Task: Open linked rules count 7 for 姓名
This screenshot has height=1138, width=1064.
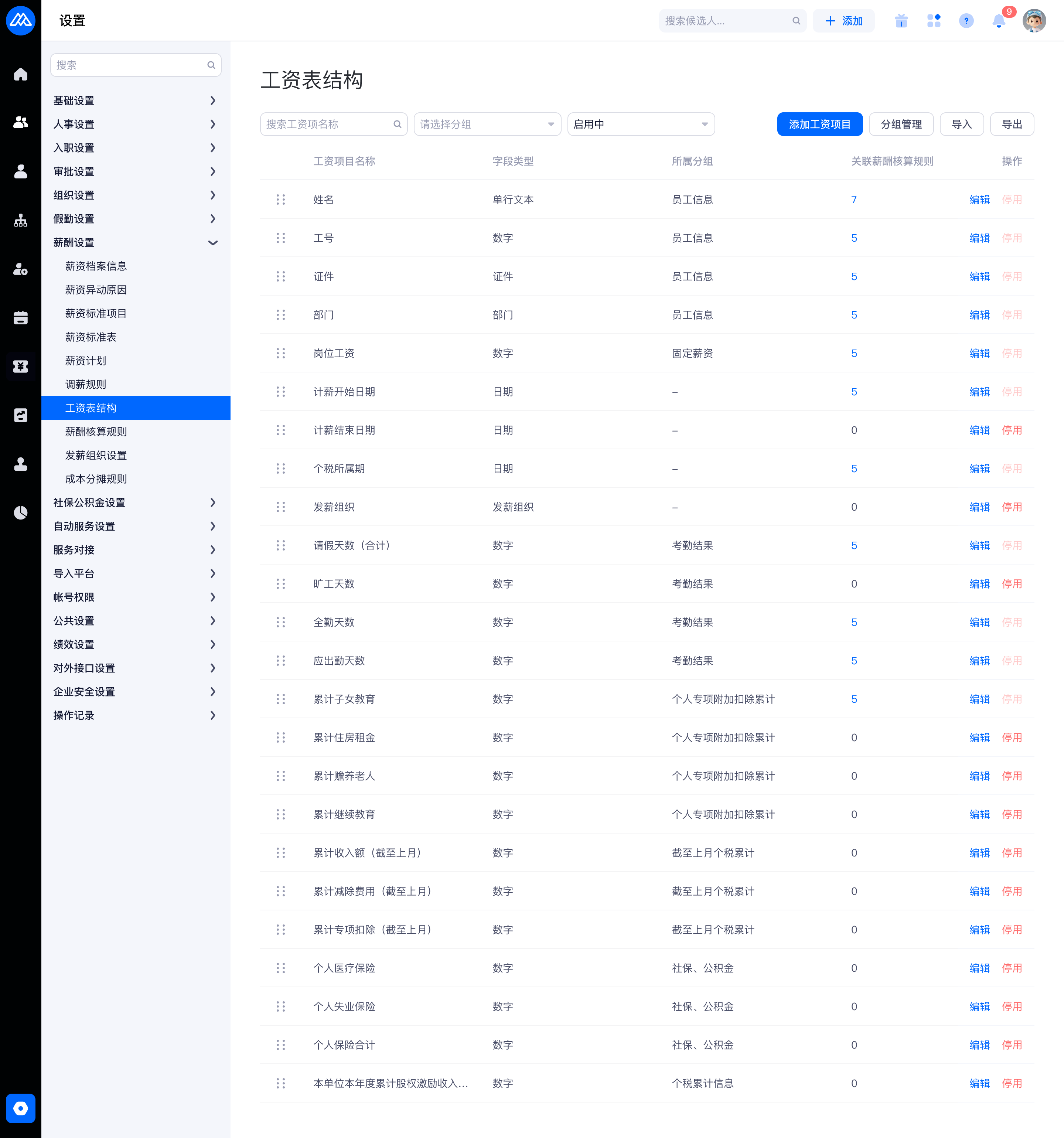Action: (x=854, y=199)
